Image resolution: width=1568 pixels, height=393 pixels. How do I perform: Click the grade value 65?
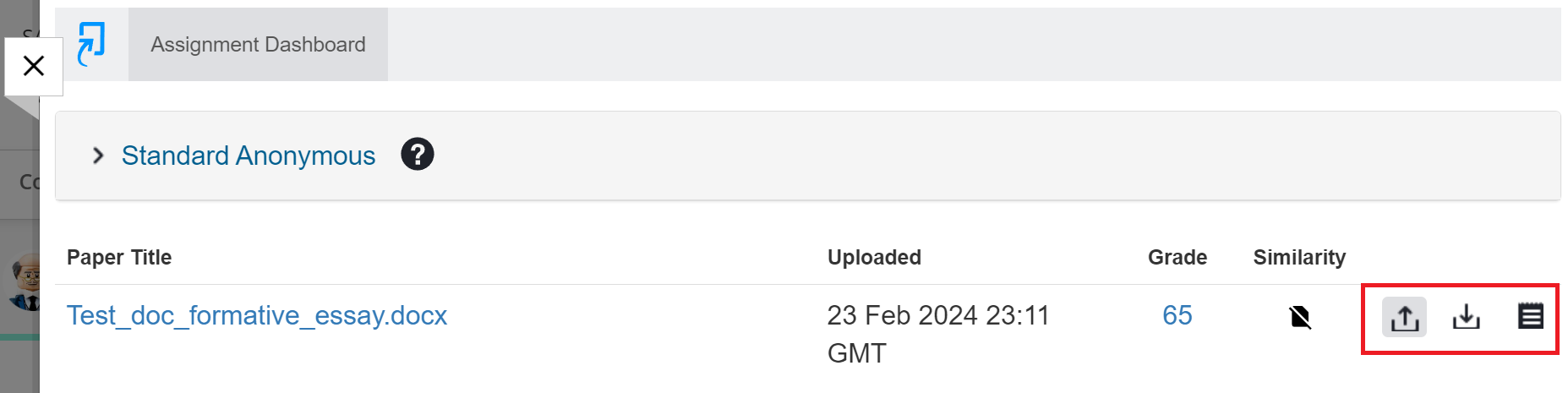(1177, 315)
